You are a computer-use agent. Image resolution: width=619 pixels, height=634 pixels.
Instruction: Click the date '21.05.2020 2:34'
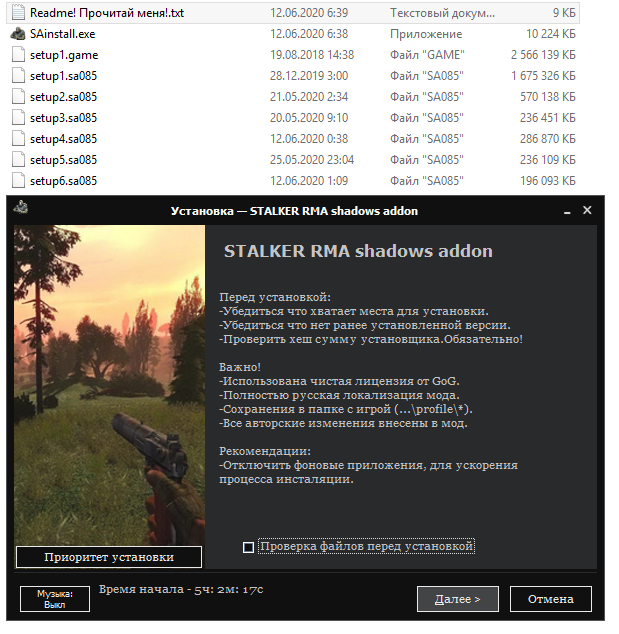tap(309, 97)
